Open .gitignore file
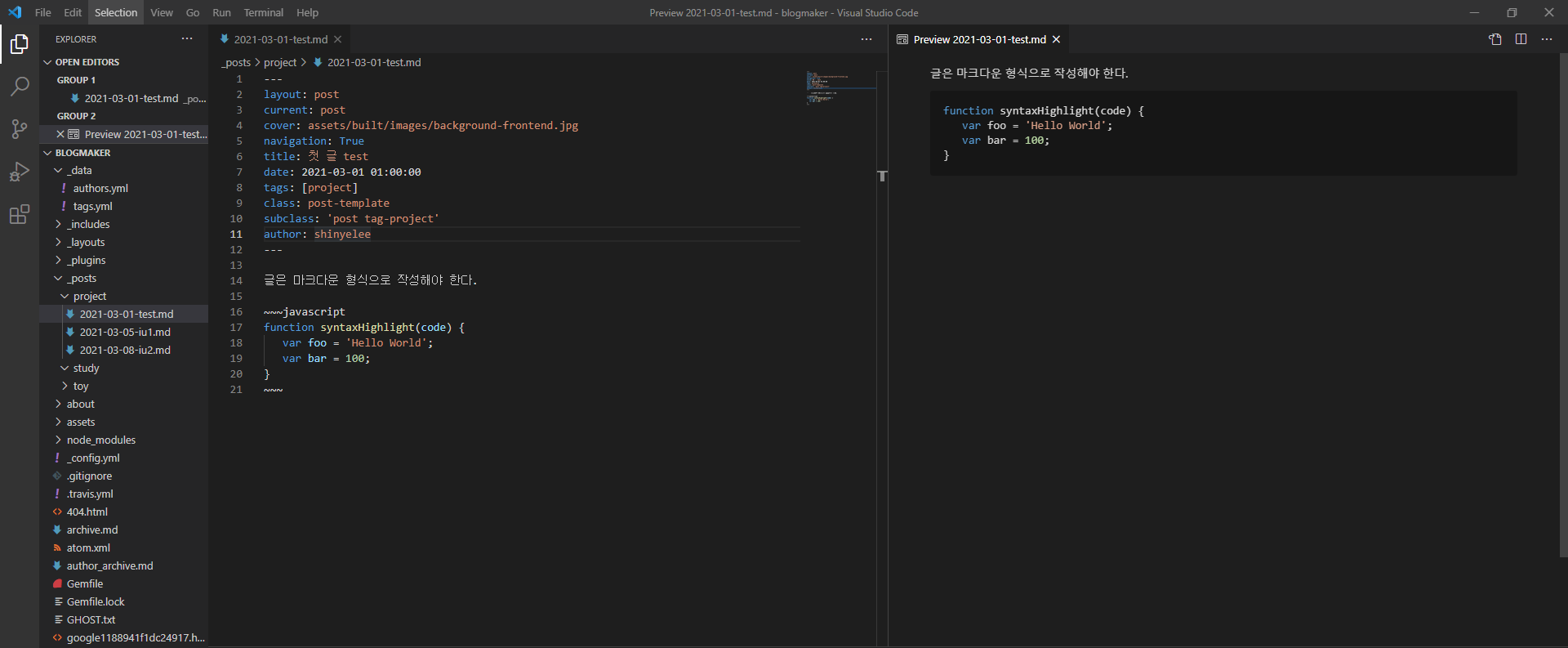The height and width of the screenshot is (648, 1568). (x=124, y=476)
